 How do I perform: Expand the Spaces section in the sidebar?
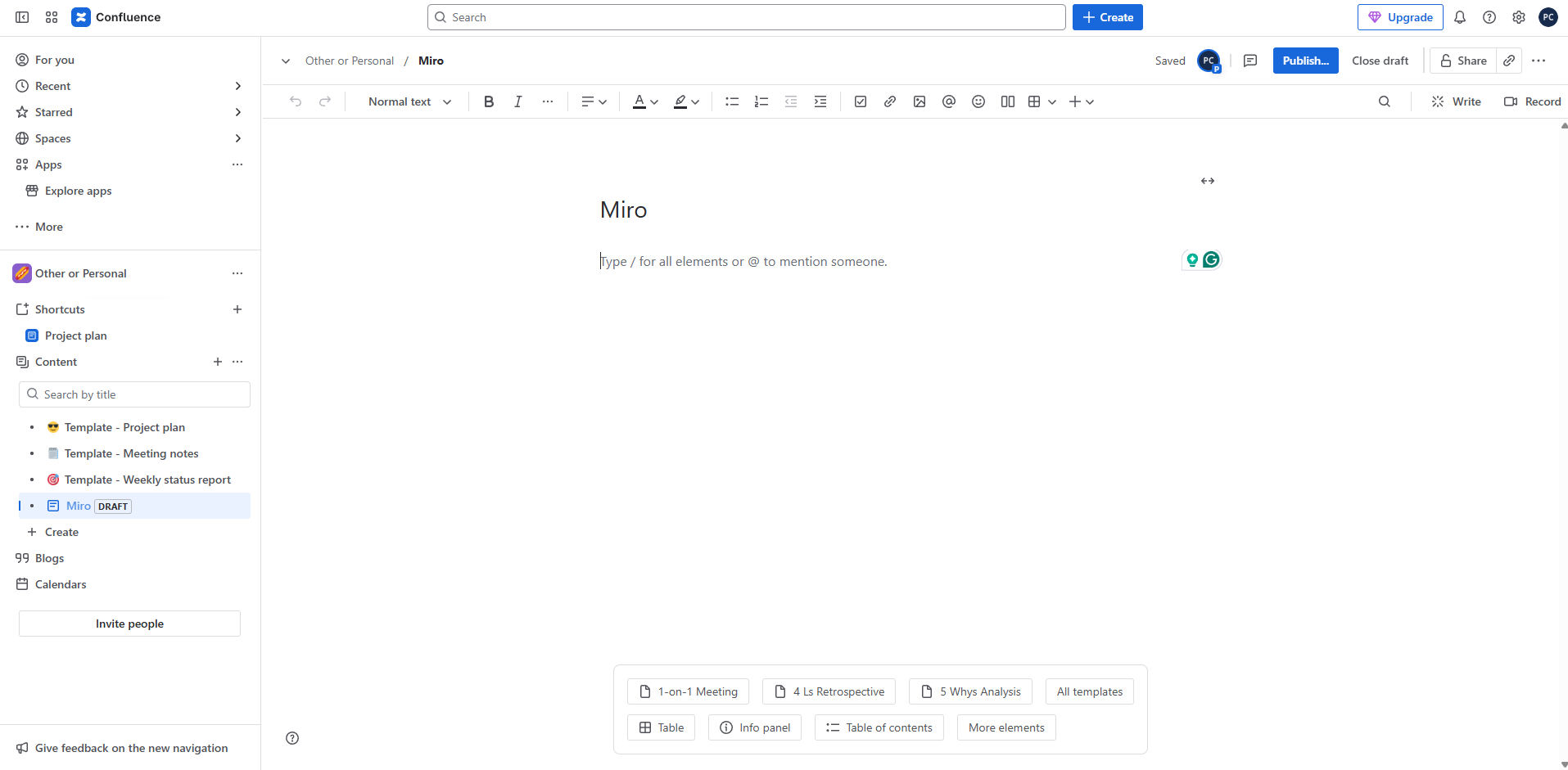tap(237, 138)
